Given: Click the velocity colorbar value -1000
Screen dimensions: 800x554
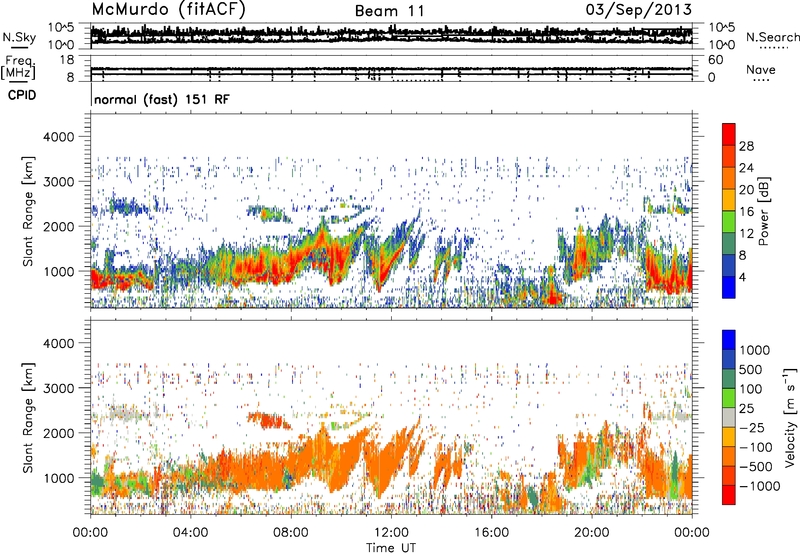Looking at the screenshot, I should coord(759,486).
